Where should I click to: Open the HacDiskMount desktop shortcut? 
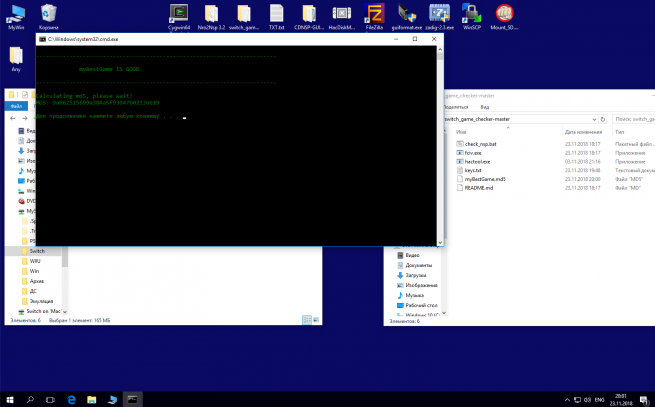coord(342,15)
